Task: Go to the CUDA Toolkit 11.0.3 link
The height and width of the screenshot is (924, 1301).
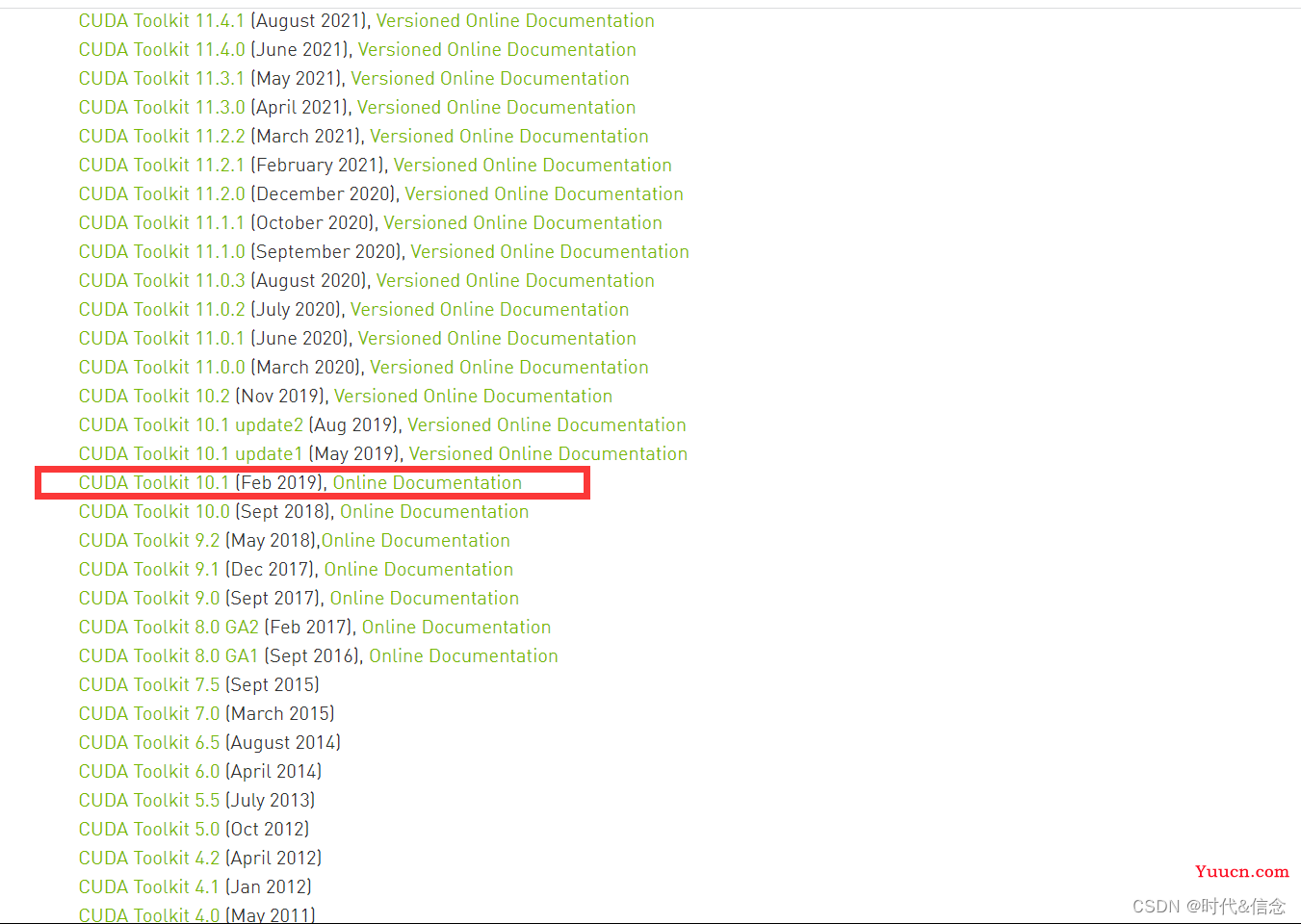Action: (162, 280)
